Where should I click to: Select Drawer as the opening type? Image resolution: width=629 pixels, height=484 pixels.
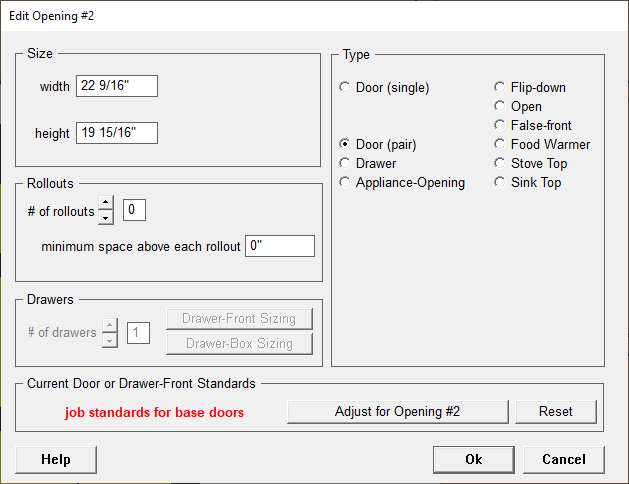[x=346, y=163]
